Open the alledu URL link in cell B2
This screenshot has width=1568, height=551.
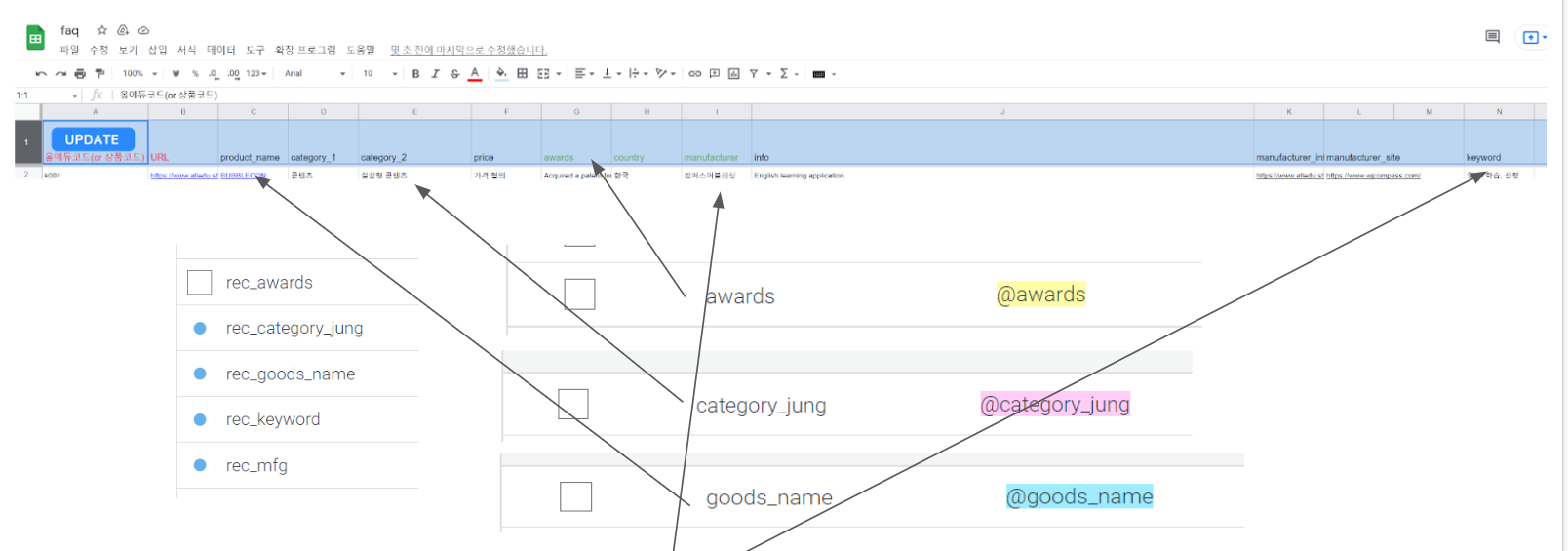point(183,176)
